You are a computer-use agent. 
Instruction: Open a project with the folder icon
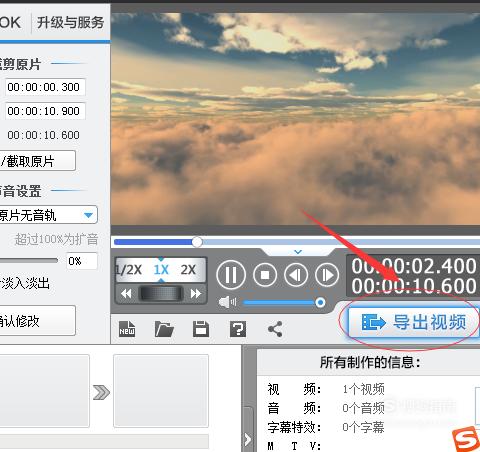coord(164,329)
